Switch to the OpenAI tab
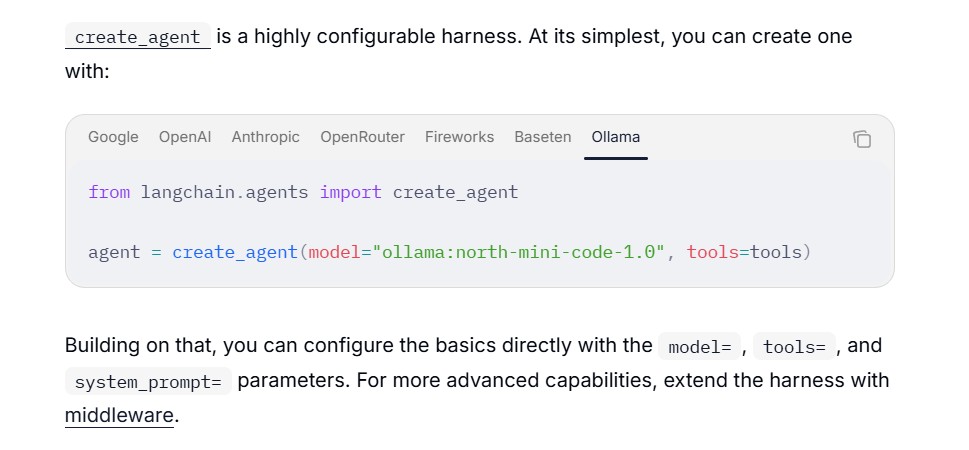The height and width of the screenshot is (450, 969). pos(185,137)
